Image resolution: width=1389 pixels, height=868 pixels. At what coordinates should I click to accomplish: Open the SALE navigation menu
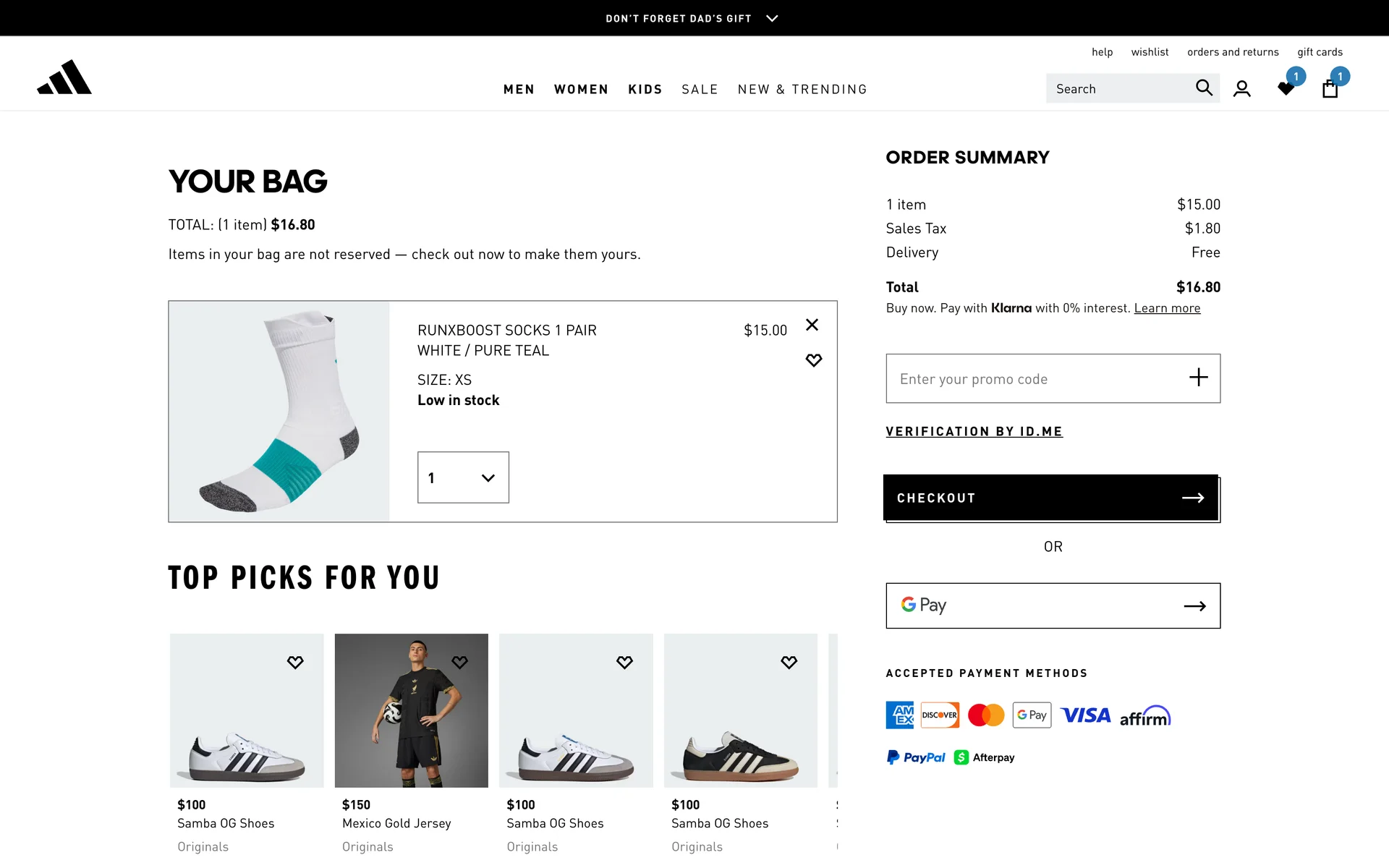tap(700, 89)
